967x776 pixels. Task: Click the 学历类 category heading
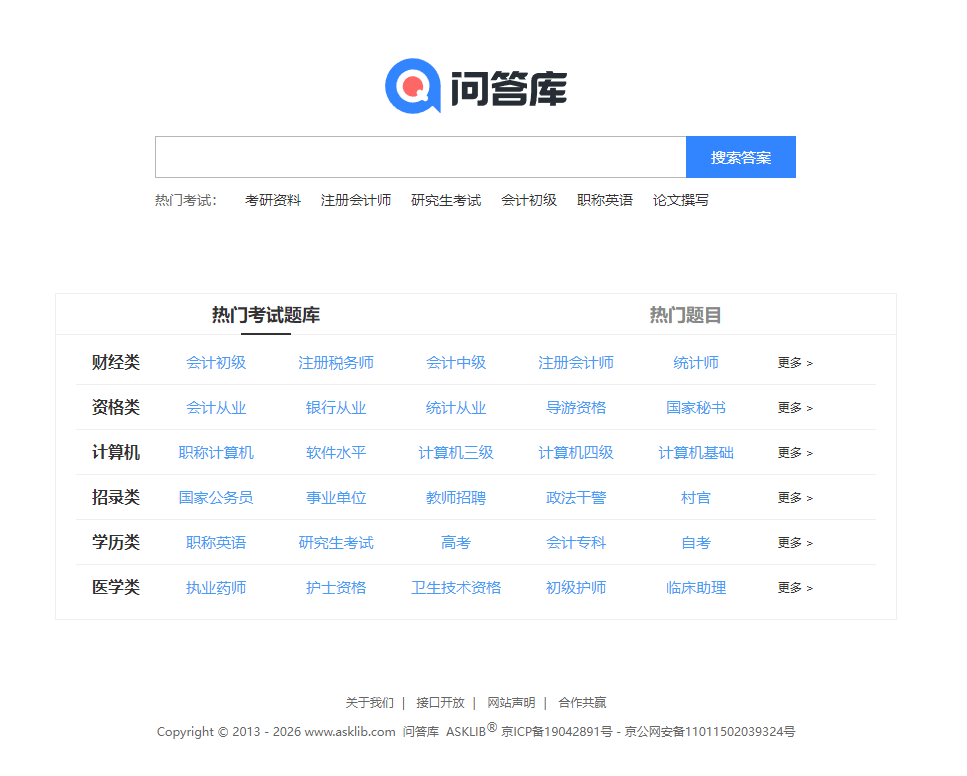[116, 542]
